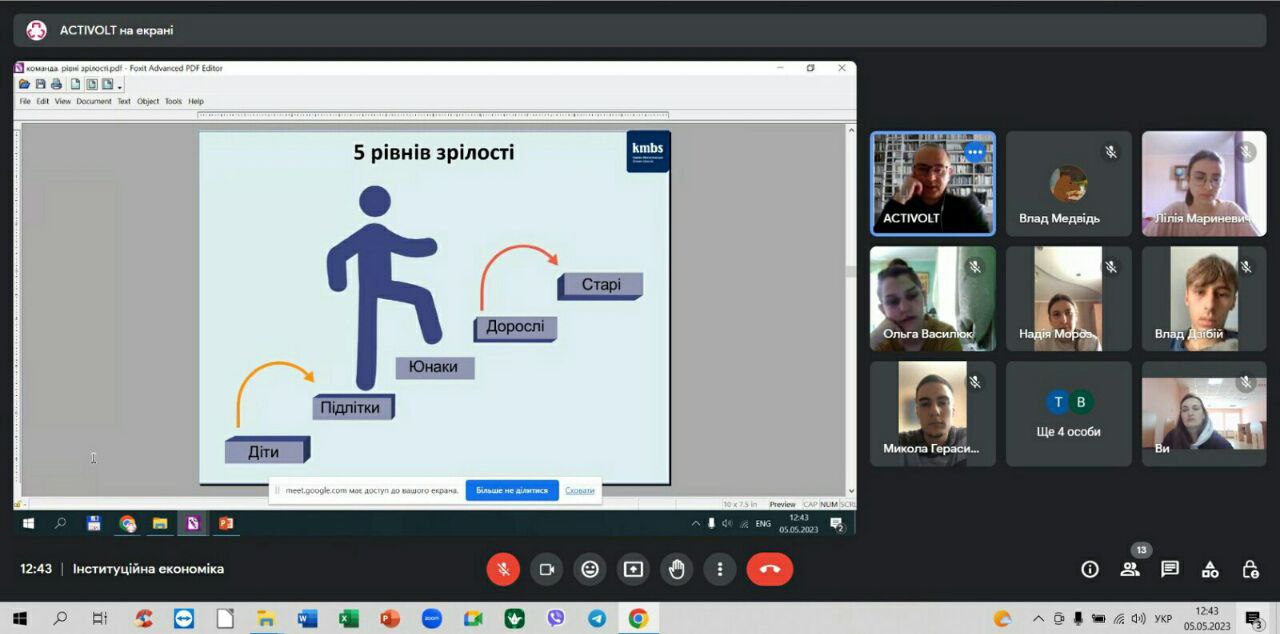Screen dimensions: 1280x634
Task: Select Ольга Василюк's video tile
Action: (932, 298)
